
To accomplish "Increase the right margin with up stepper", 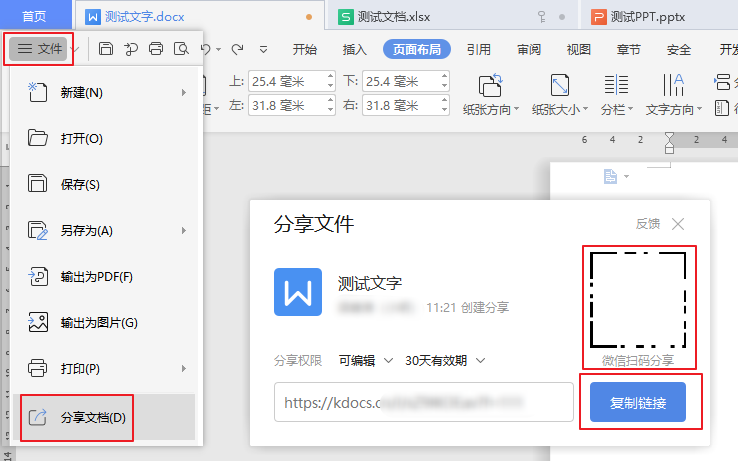I will click(444, 100).
